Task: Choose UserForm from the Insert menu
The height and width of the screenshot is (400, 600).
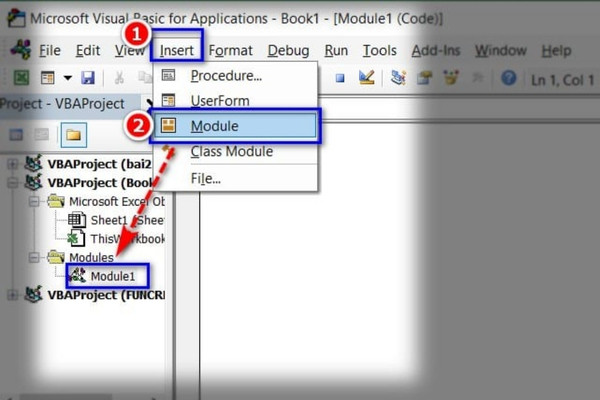Action: point(235,101)
